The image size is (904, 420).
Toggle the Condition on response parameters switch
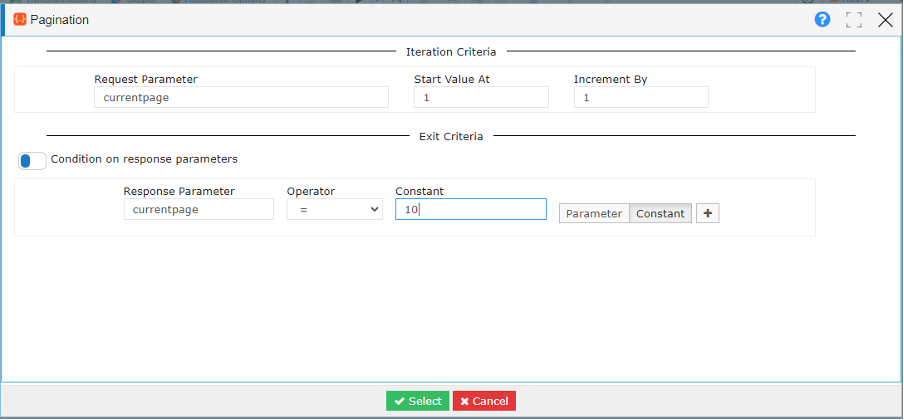pyautogui.click(x=32, y=160)
